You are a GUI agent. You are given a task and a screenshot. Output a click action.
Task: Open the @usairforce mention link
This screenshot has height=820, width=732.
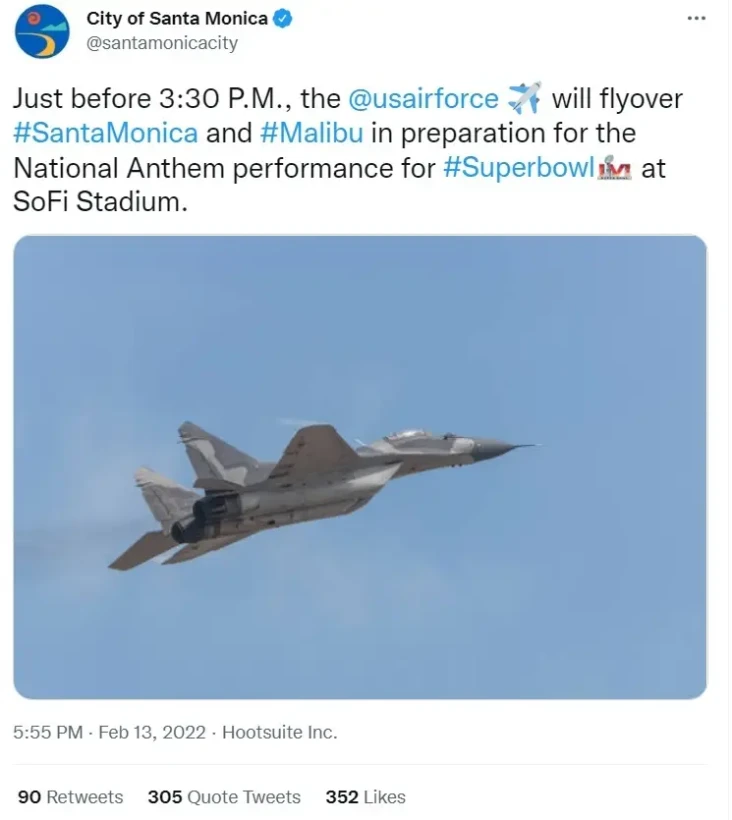pyautogui.click(x=423, y=98)
